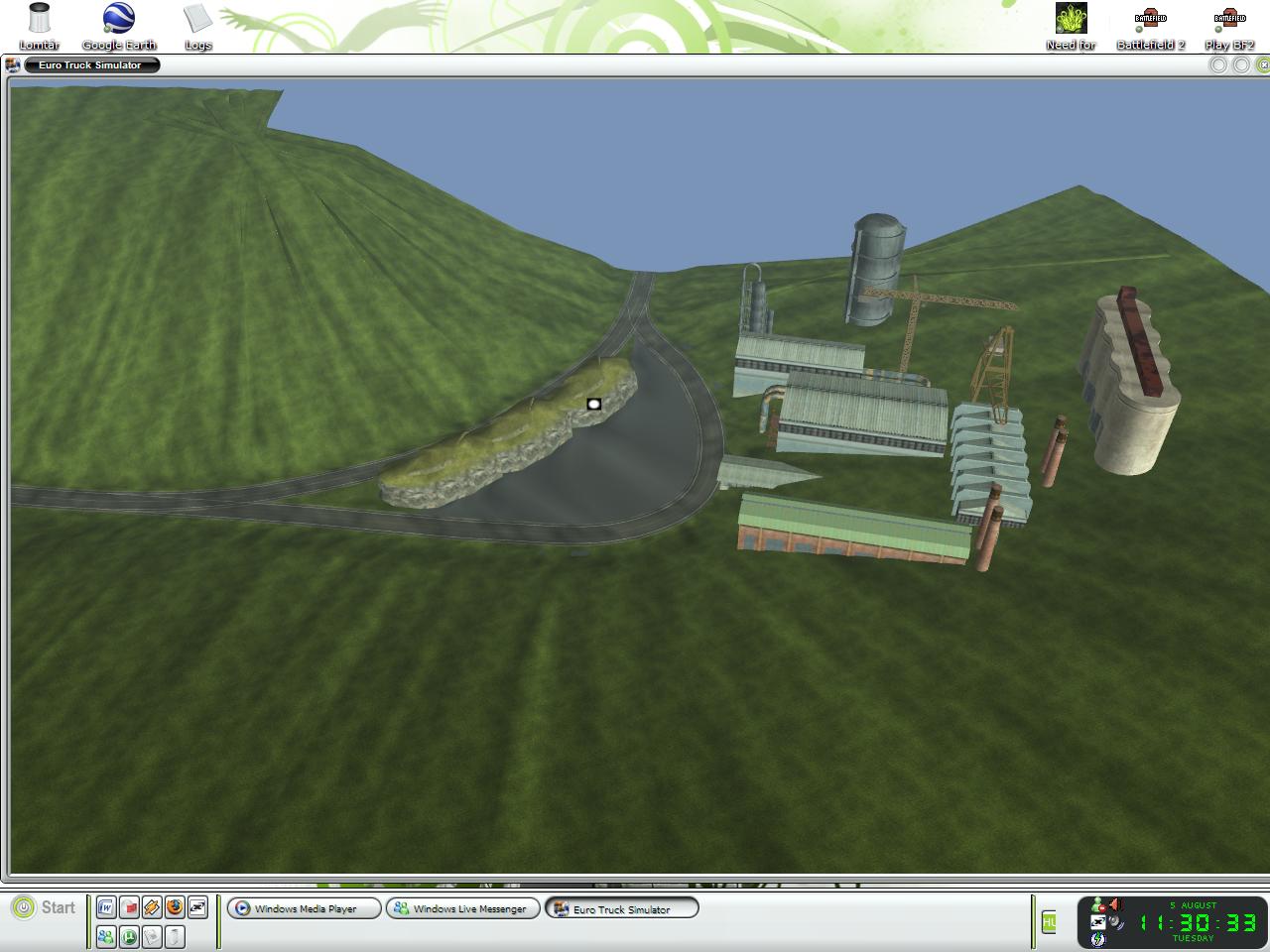Click the green uTorrent quick launch icon
Viewport: 1270px width, 952px height.
pos(129,936)
